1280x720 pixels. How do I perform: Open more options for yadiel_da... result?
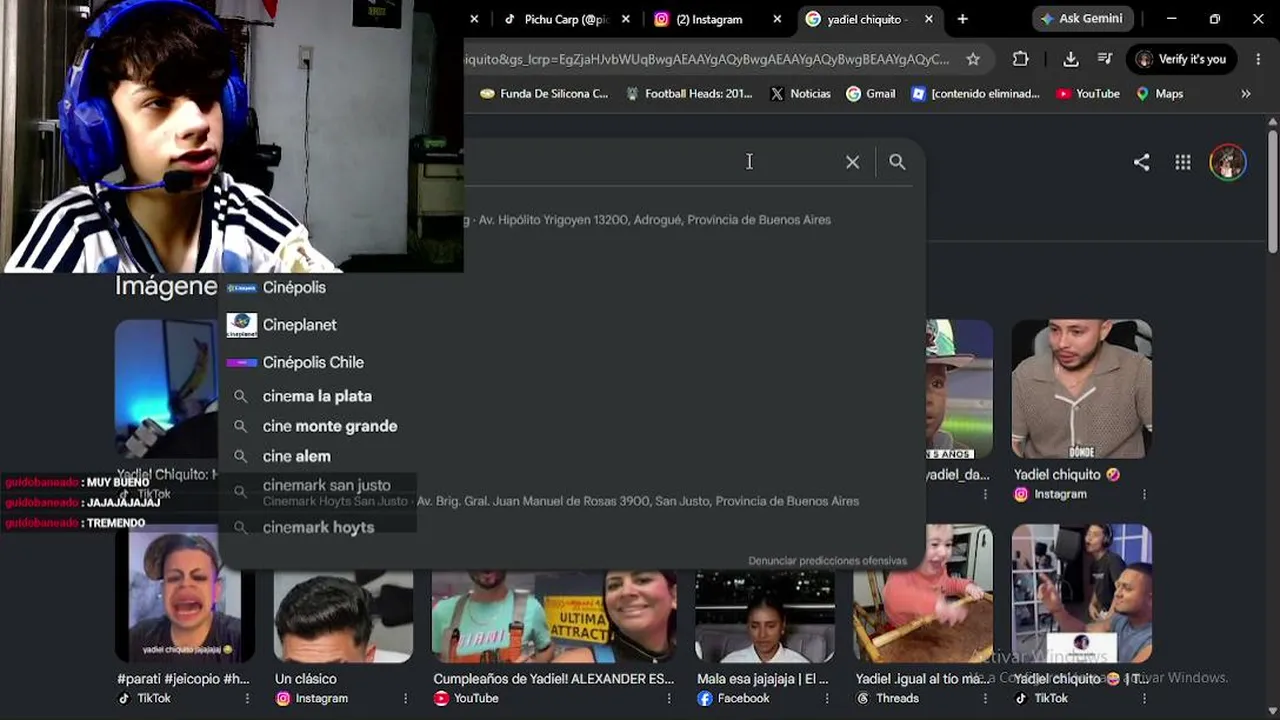click(x=985, y=494)
